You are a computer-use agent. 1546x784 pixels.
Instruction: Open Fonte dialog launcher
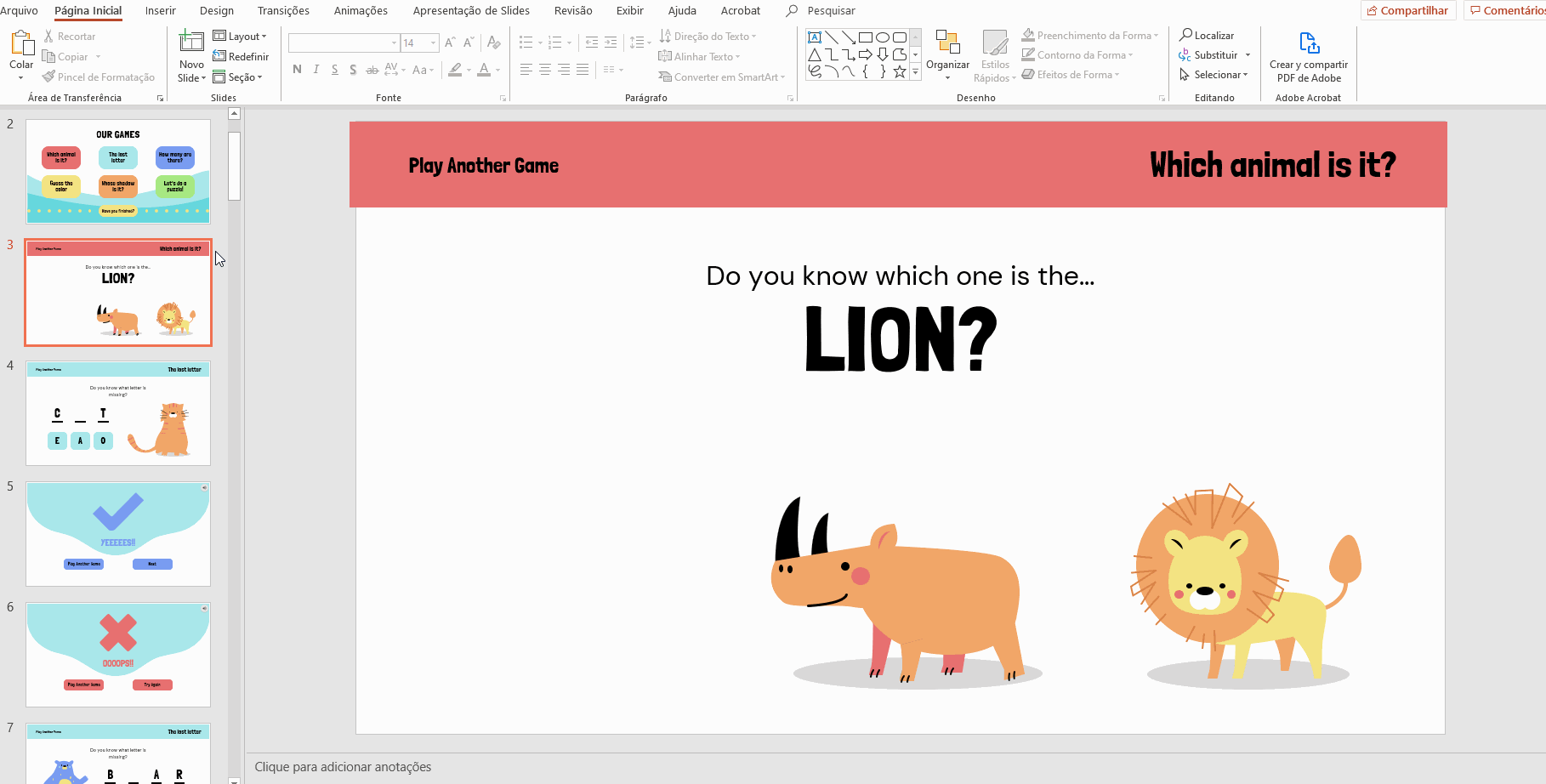click(x=503, y=99)
